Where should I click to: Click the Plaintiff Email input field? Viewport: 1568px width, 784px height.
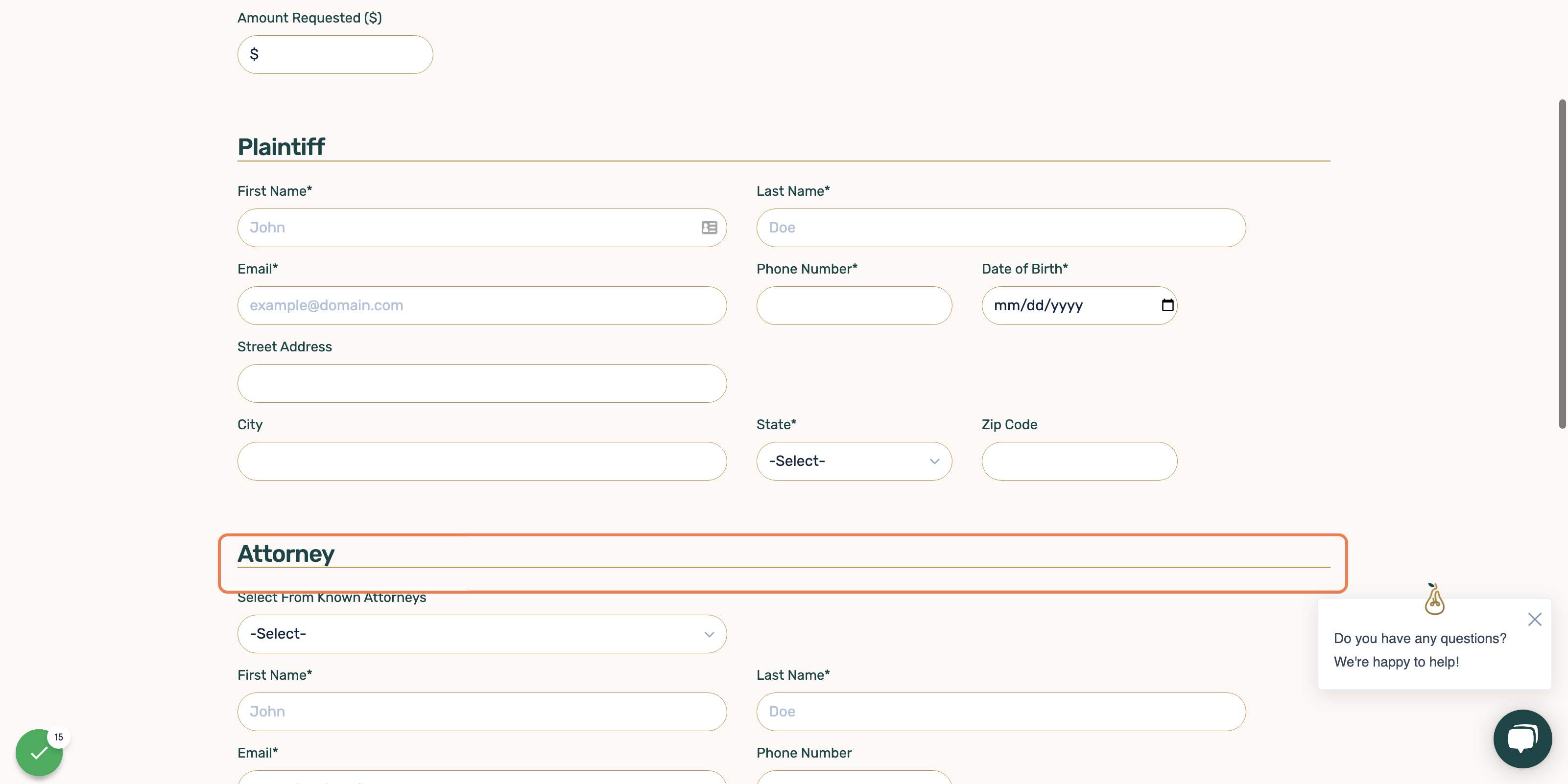click(x=482, y=305)
